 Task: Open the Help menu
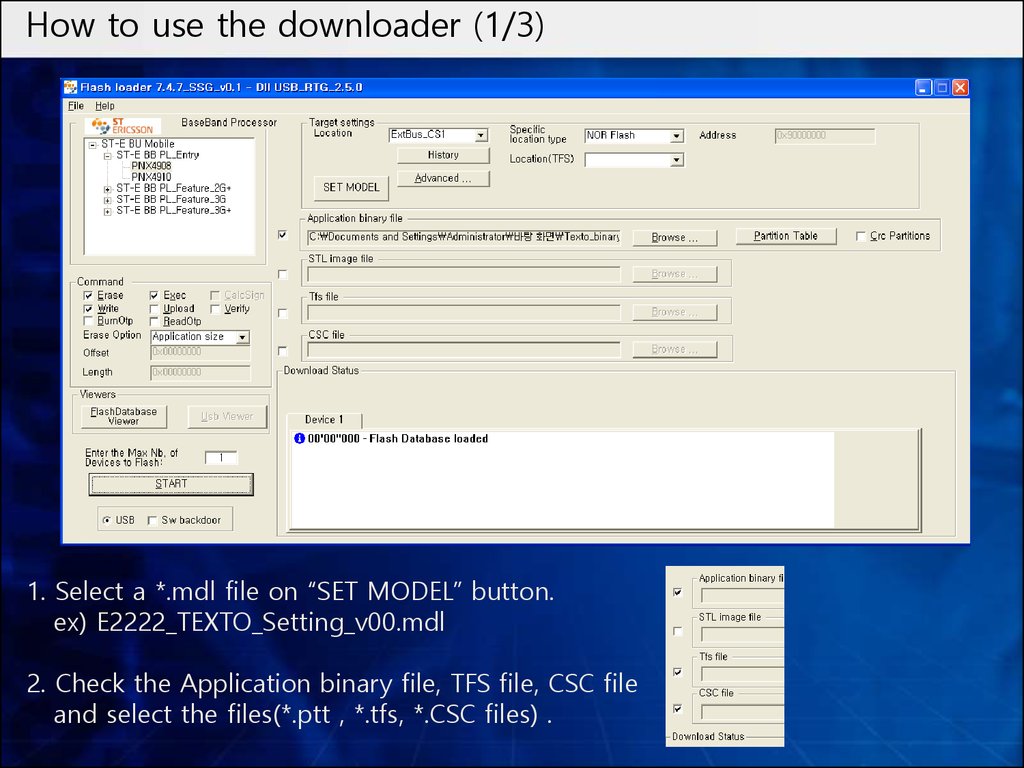pos(104,106)
